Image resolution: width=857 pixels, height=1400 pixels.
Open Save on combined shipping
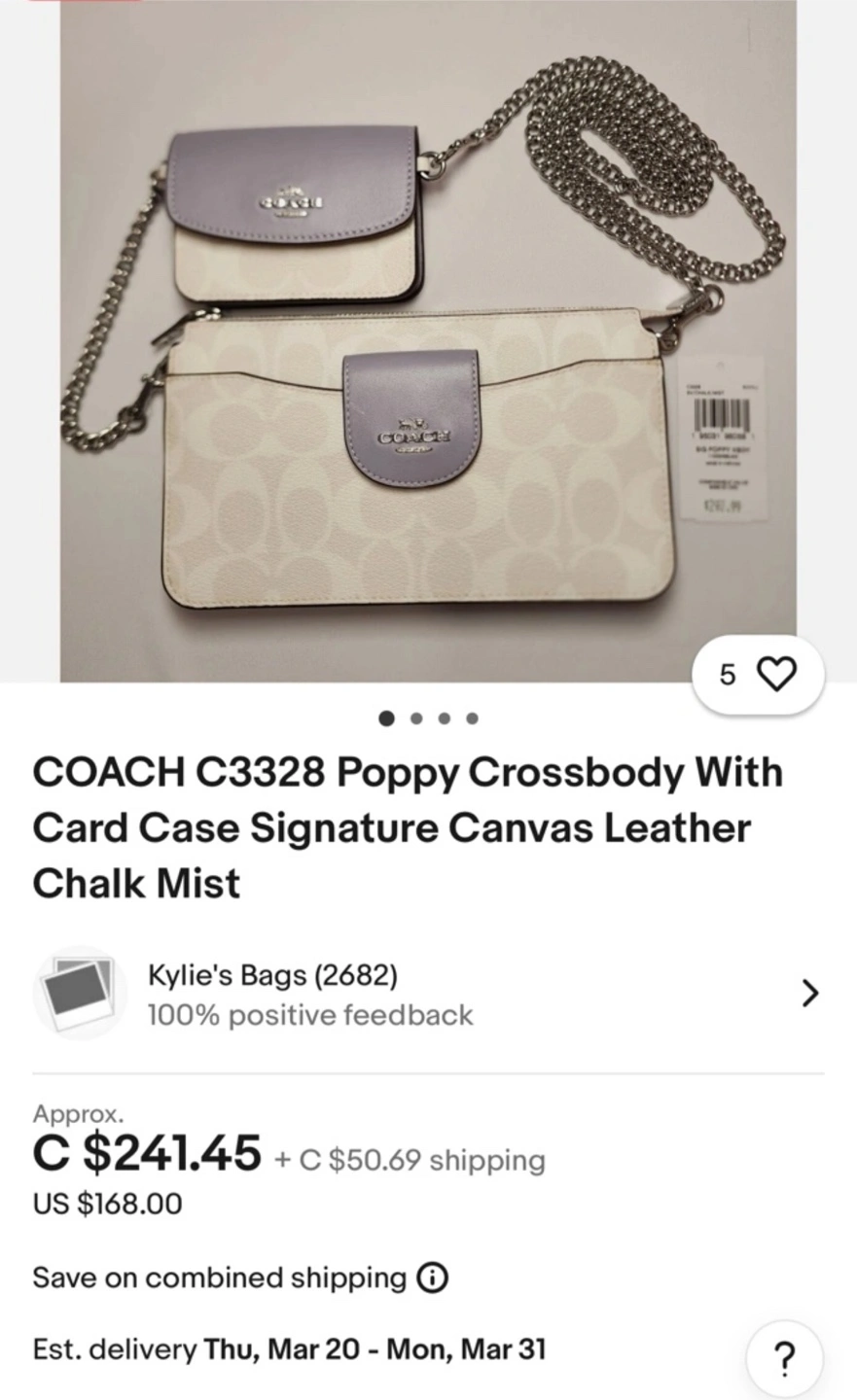(219, 1277)
